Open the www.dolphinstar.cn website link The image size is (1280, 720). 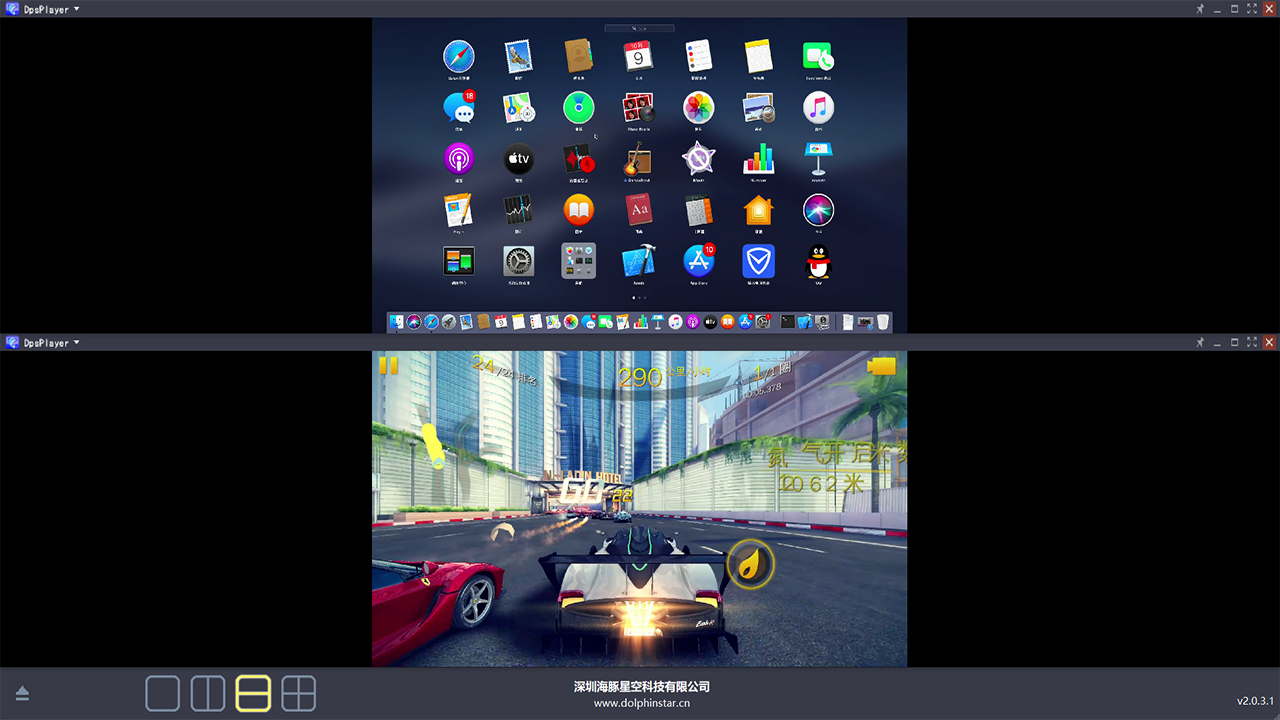[641, 703]
